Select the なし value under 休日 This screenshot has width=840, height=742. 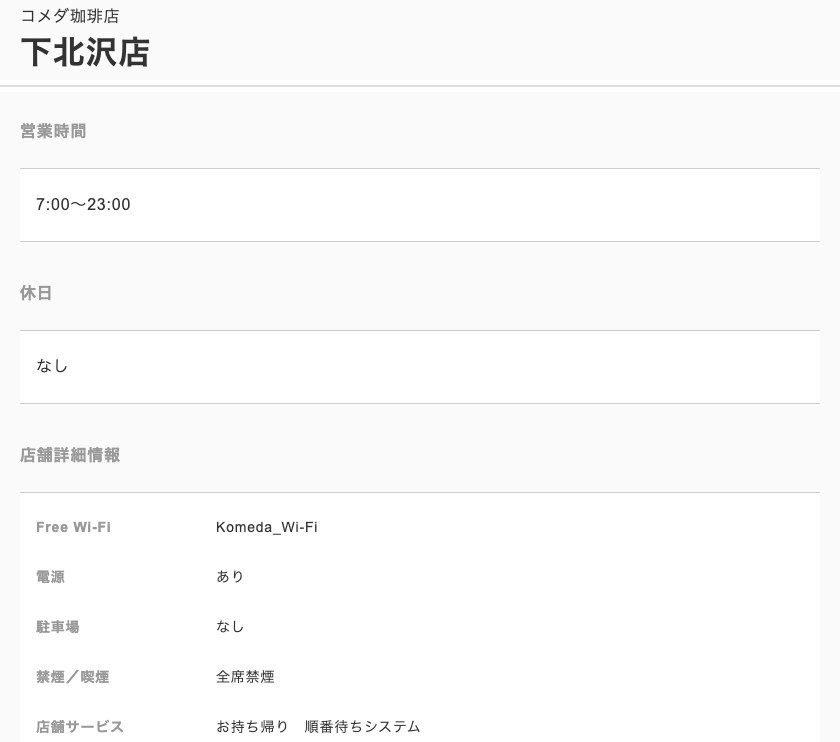click(x=52, y=366)
